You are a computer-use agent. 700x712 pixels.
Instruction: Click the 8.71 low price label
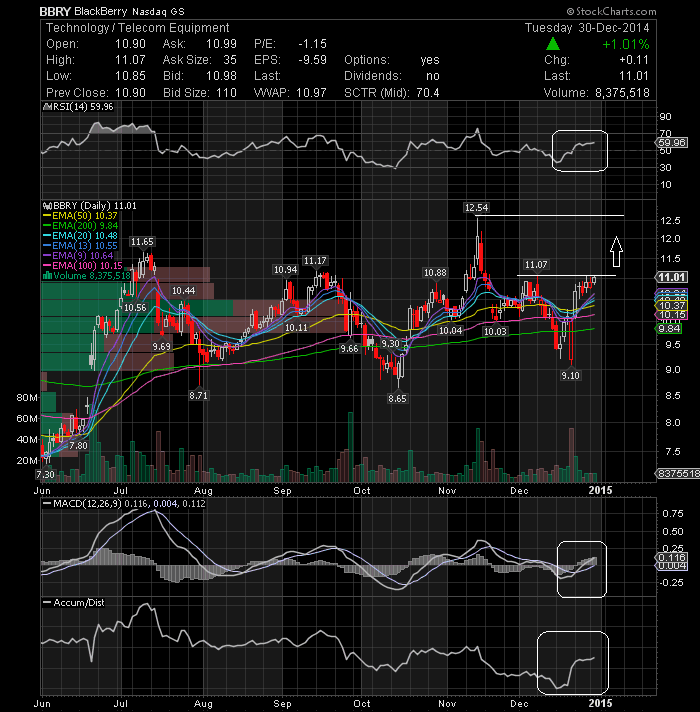pos(198,396)
